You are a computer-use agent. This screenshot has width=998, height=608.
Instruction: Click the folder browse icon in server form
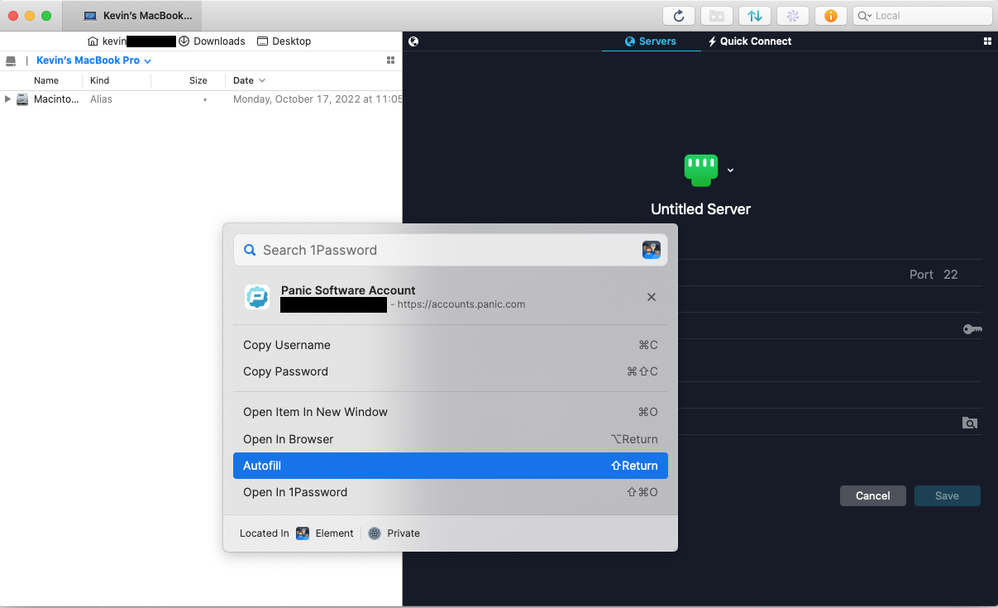[969, 423]
